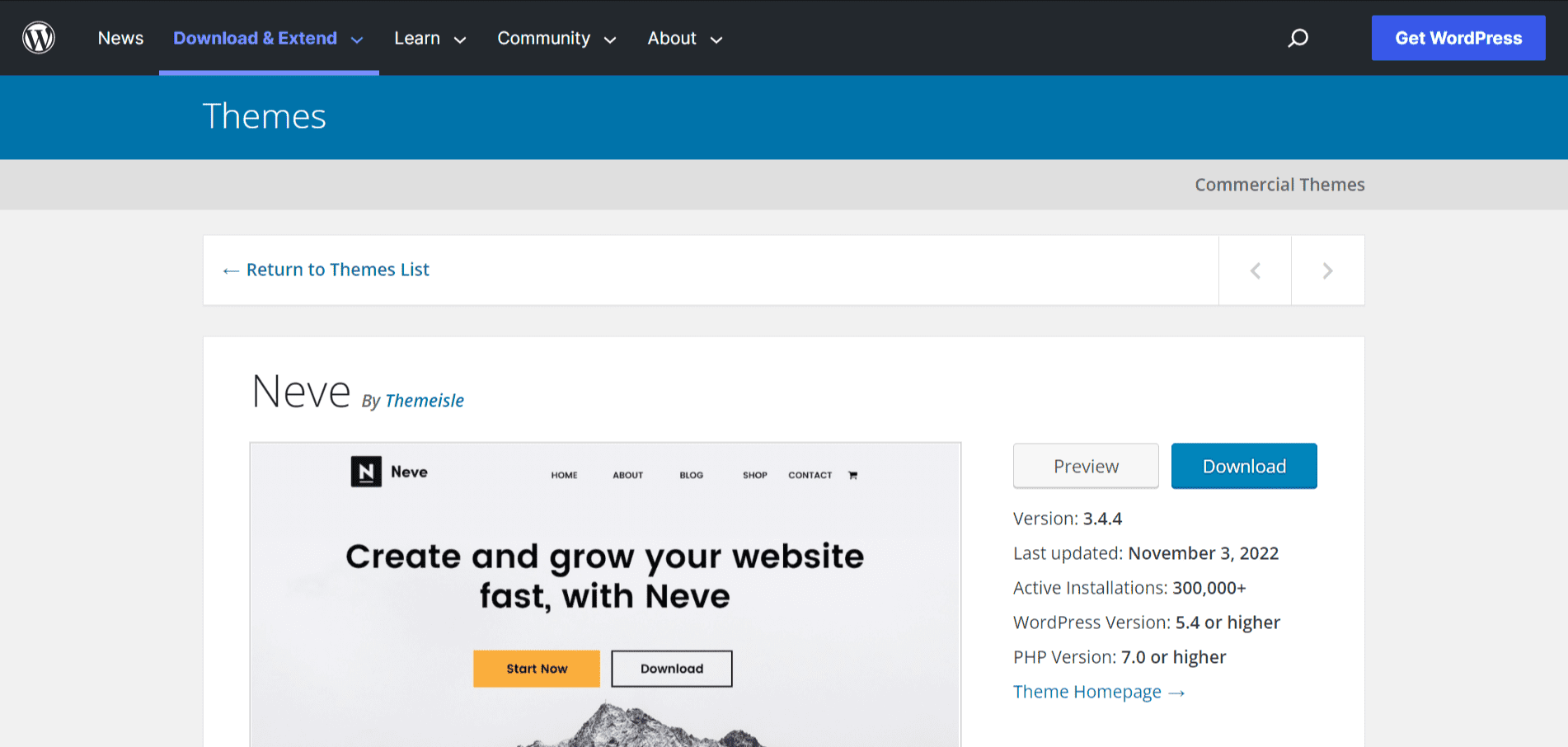Screen dimensions: 1568x747
Task: Select the News menu item
Action: click(120, 38)
